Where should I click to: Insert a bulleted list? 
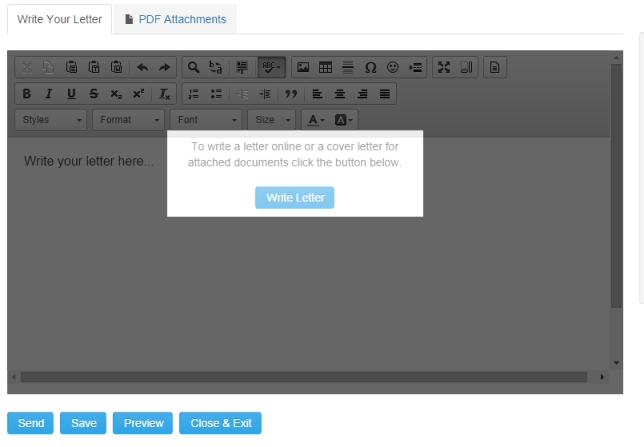point(216,94)
